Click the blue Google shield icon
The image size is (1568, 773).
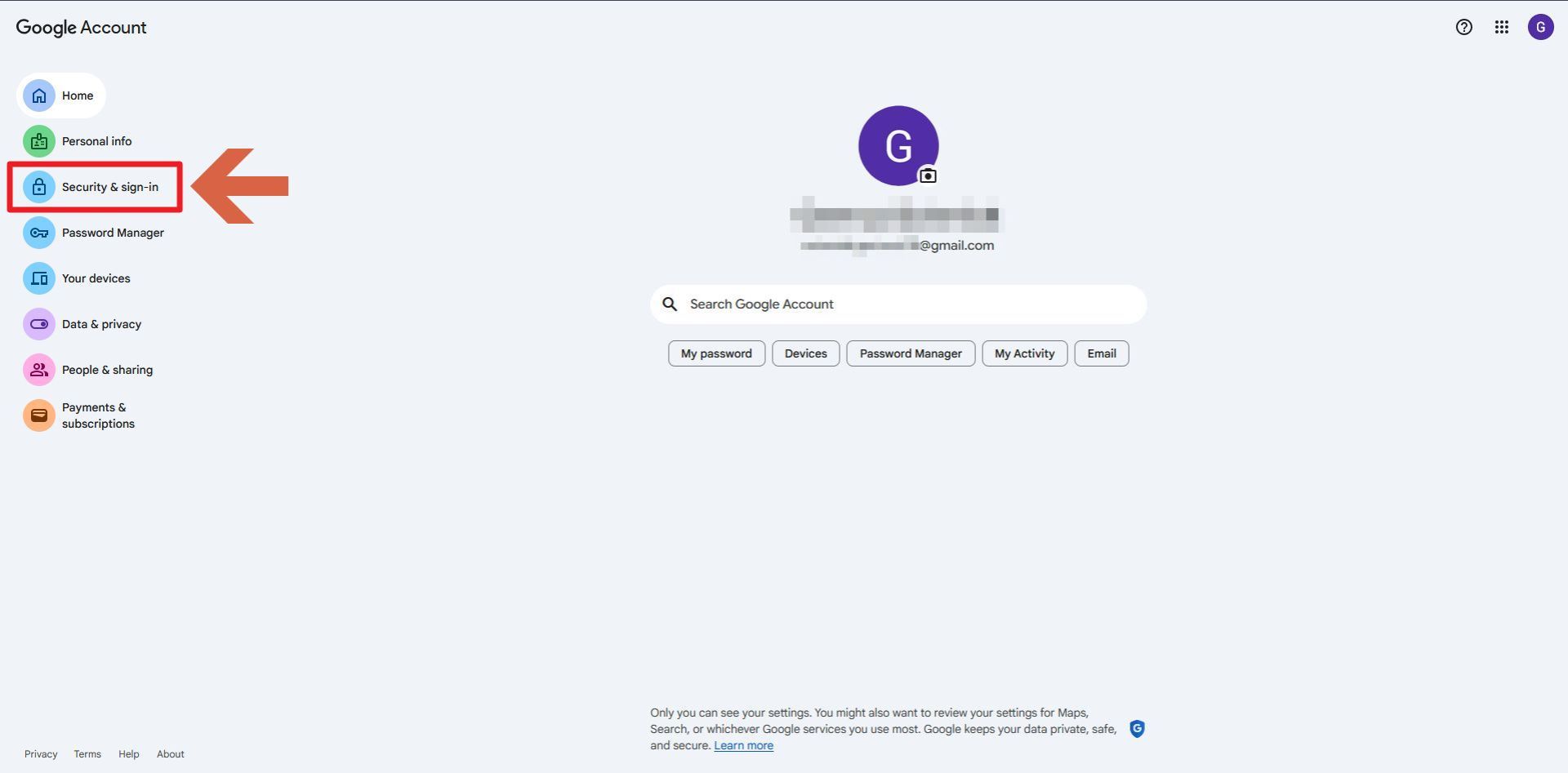(1137, 729)
